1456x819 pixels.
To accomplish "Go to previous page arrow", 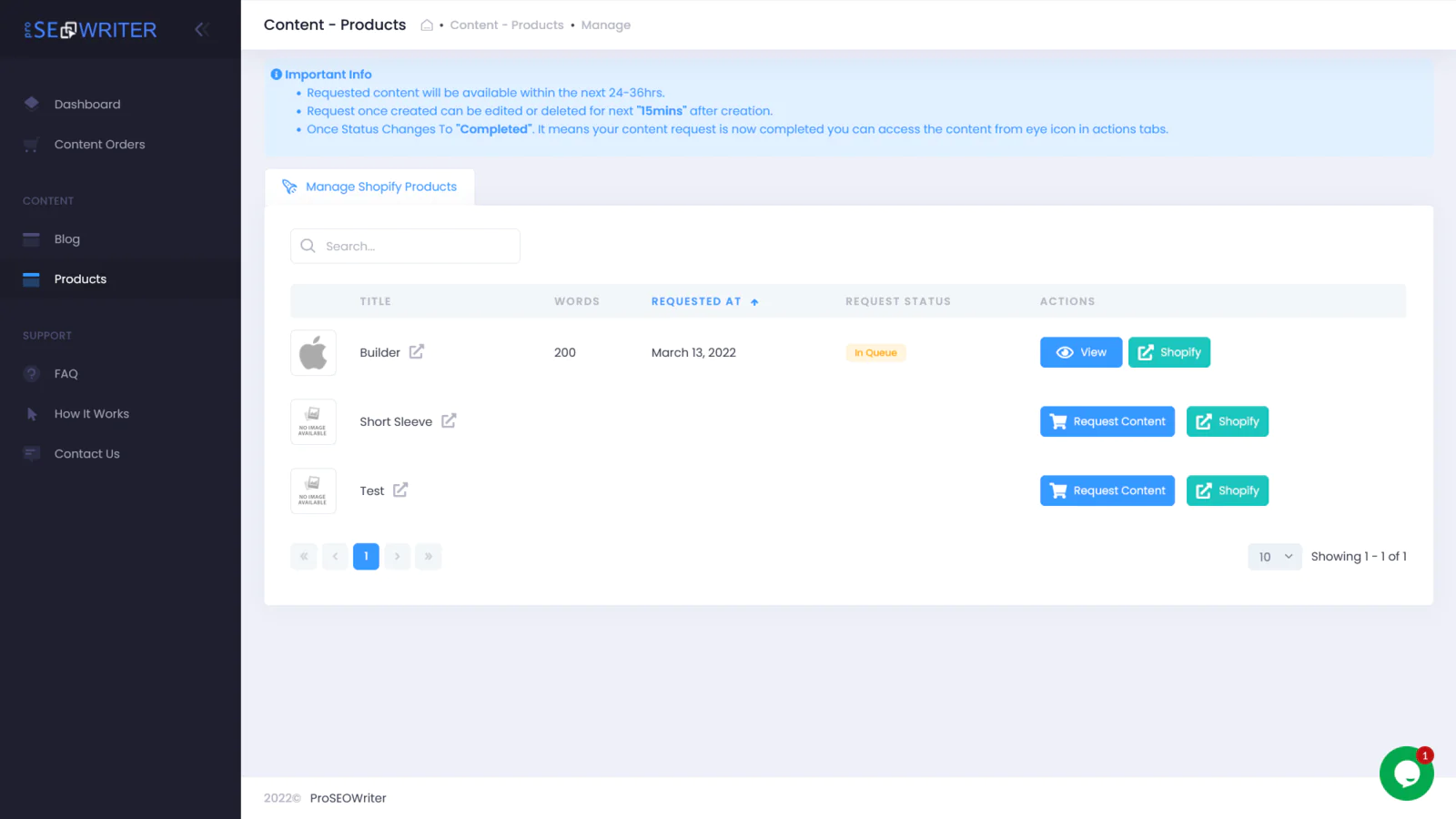I will pyautogui.click(x=335, y=556).
